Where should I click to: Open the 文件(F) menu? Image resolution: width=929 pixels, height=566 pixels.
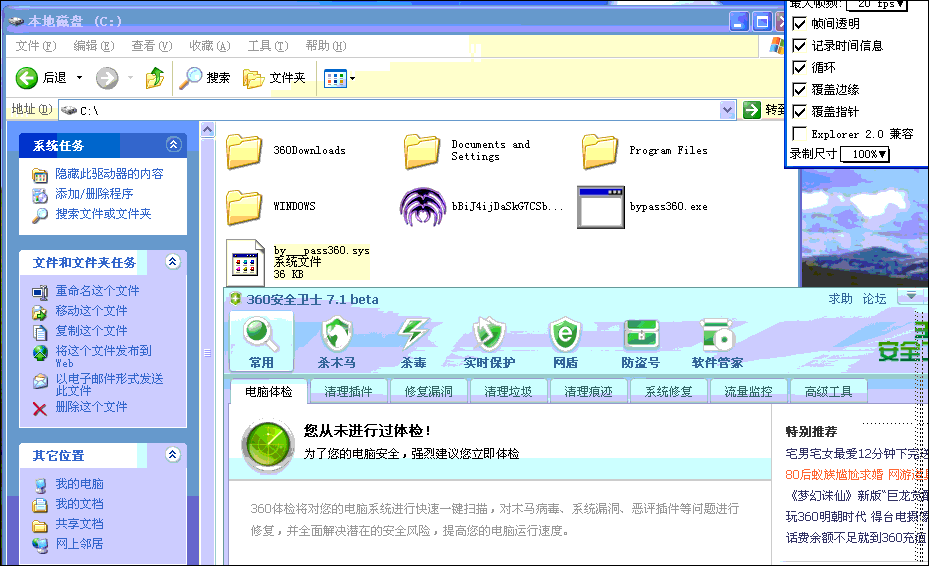click(36, 46)
